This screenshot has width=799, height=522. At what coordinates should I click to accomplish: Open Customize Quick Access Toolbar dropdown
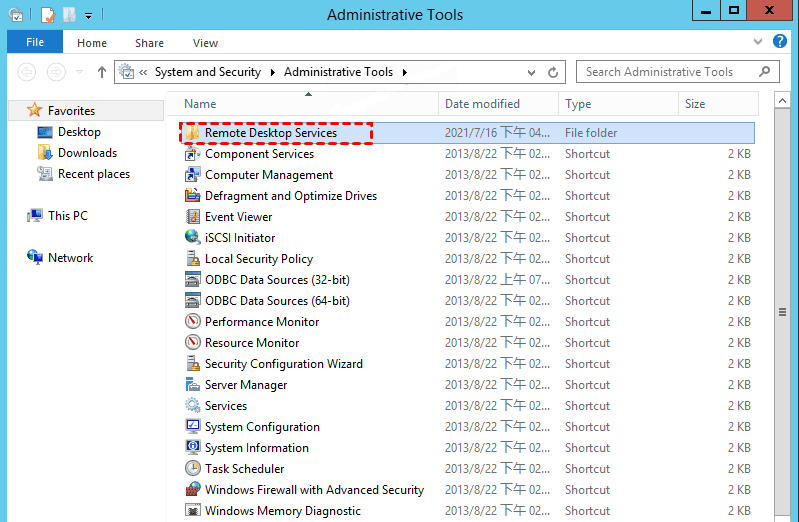tap(89, 16)
